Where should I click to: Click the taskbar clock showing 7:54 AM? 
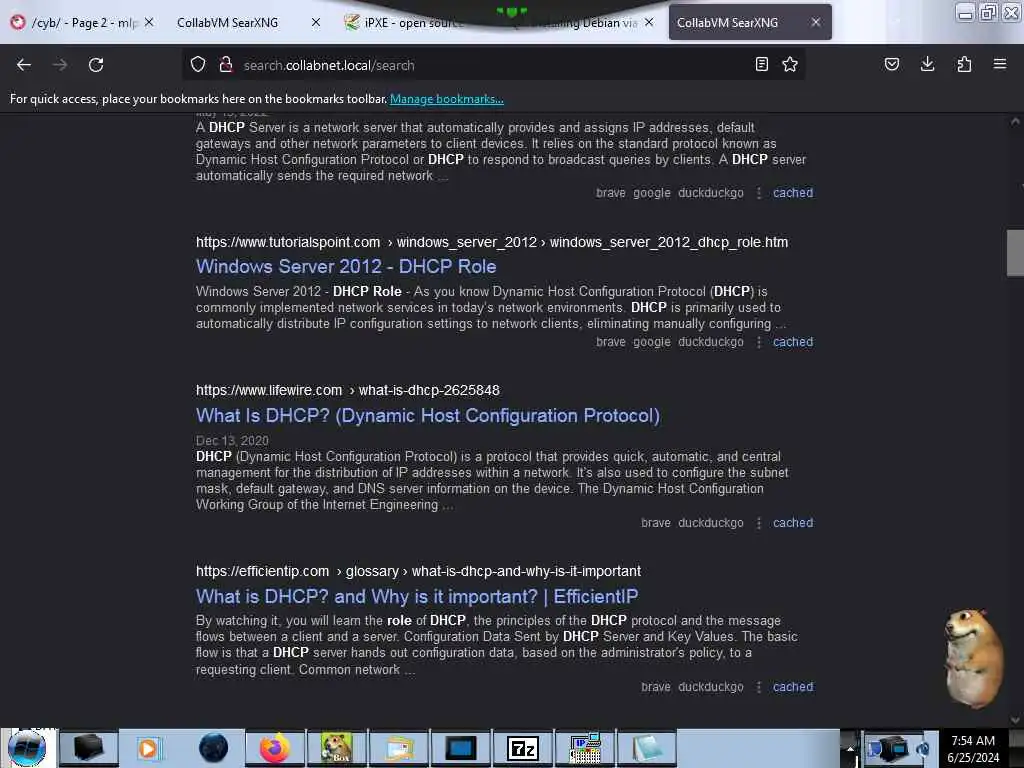[x=973, y=748]
